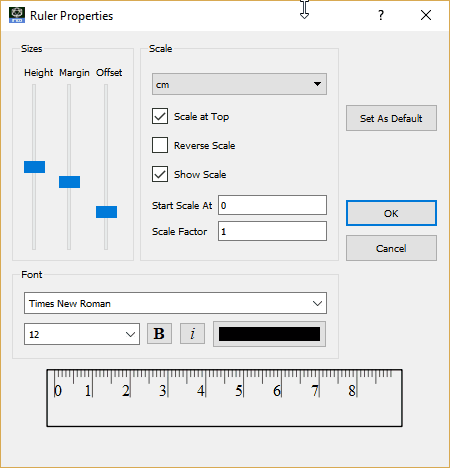
Task: Click the application icon in title bar
Action: (x=17, y=15)
